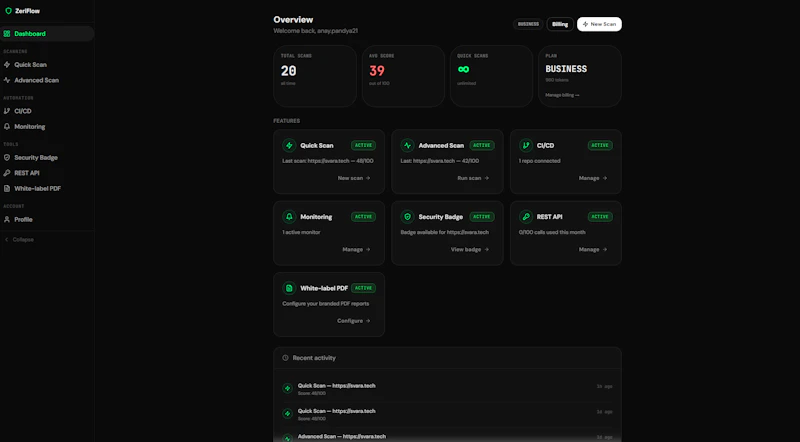
Task: Click the Overview heading
Action: [x=293, y=20]
